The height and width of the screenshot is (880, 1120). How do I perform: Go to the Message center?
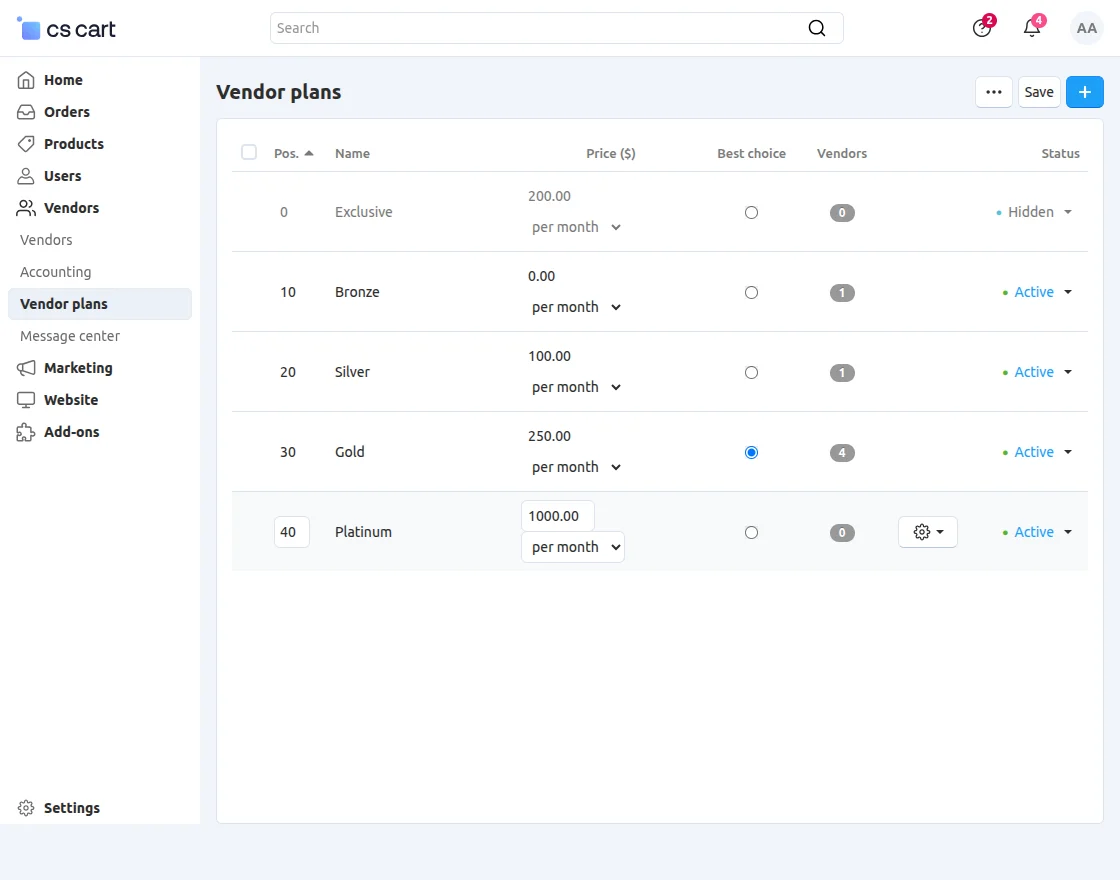pyautogui.click(x=69, y=335)
